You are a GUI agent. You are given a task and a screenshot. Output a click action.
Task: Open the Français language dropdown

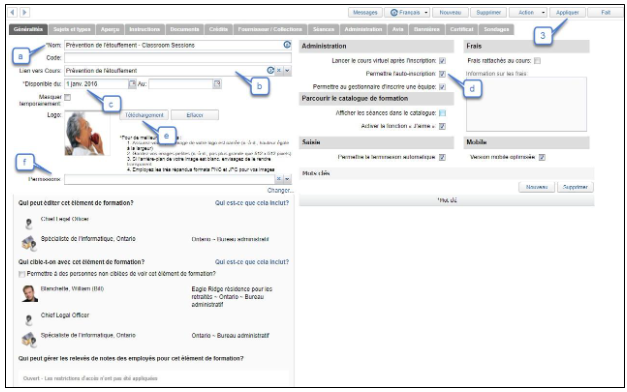[x=407, y=13]
